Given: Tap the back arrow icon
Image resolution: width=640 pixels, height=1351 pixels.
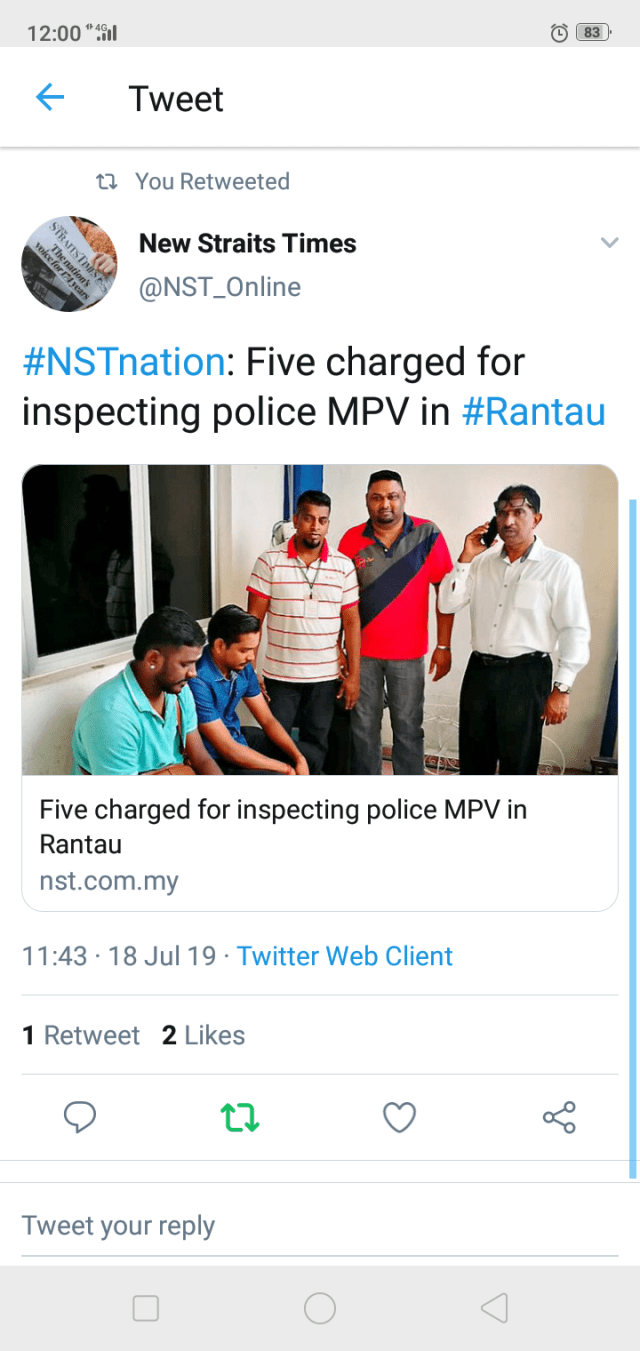Looking at the screenshot, I should (x=50, y=98).
